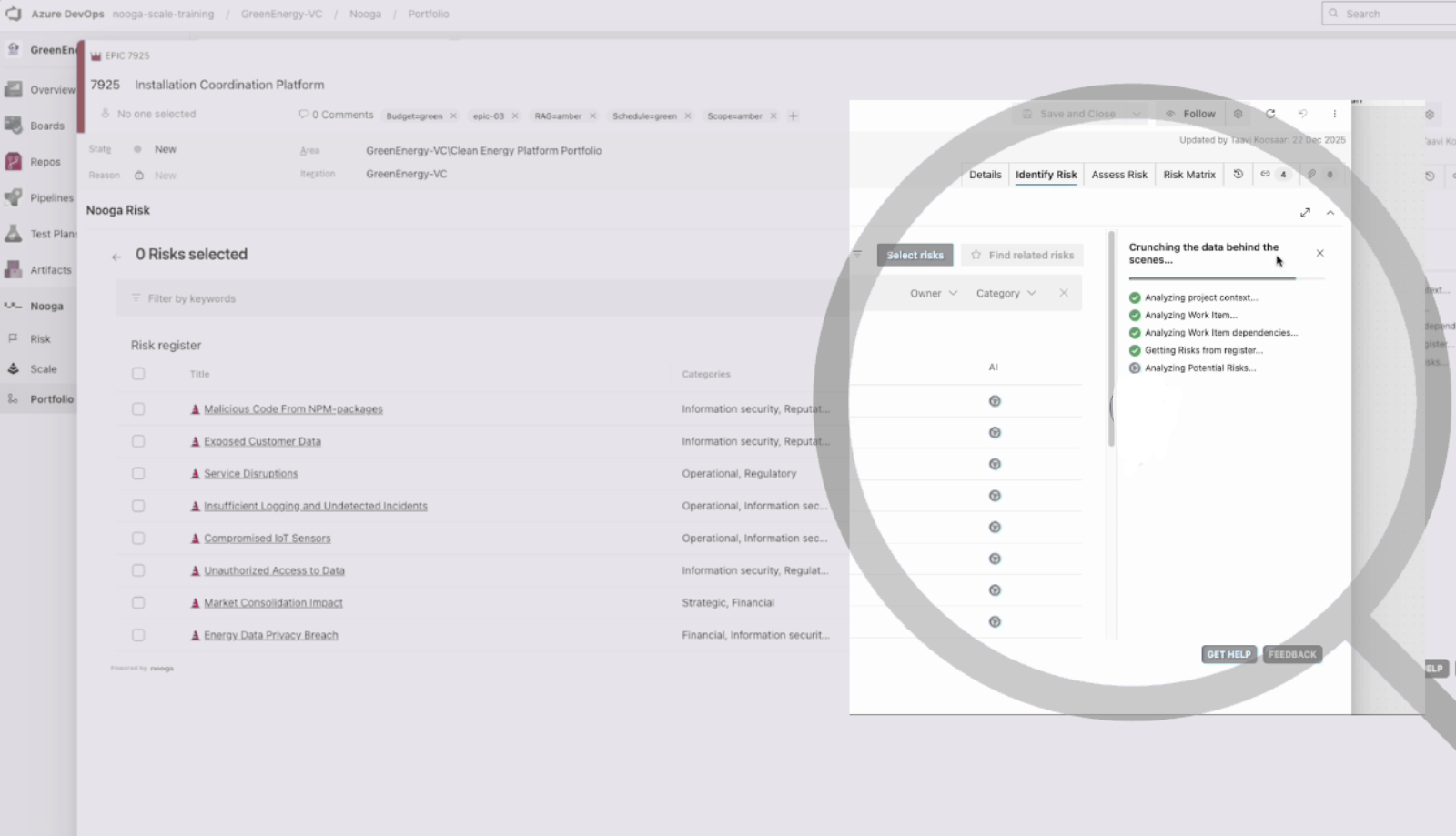Viewport: 1456px width, 836px height.
Task: Expand the Save and Close dropdown arrow
Action: (1136, 114)
